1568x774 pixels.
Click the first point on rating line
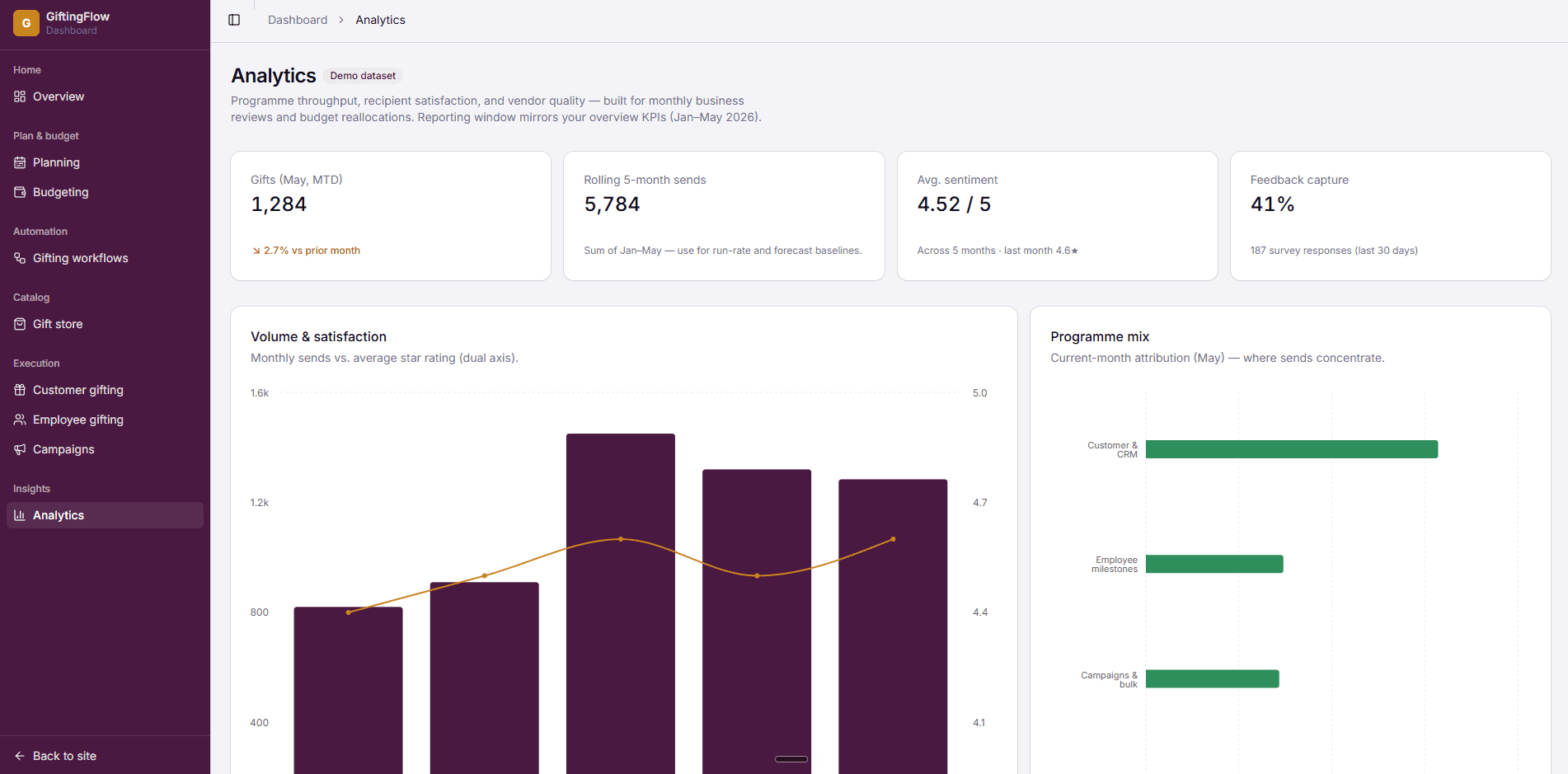349,612
